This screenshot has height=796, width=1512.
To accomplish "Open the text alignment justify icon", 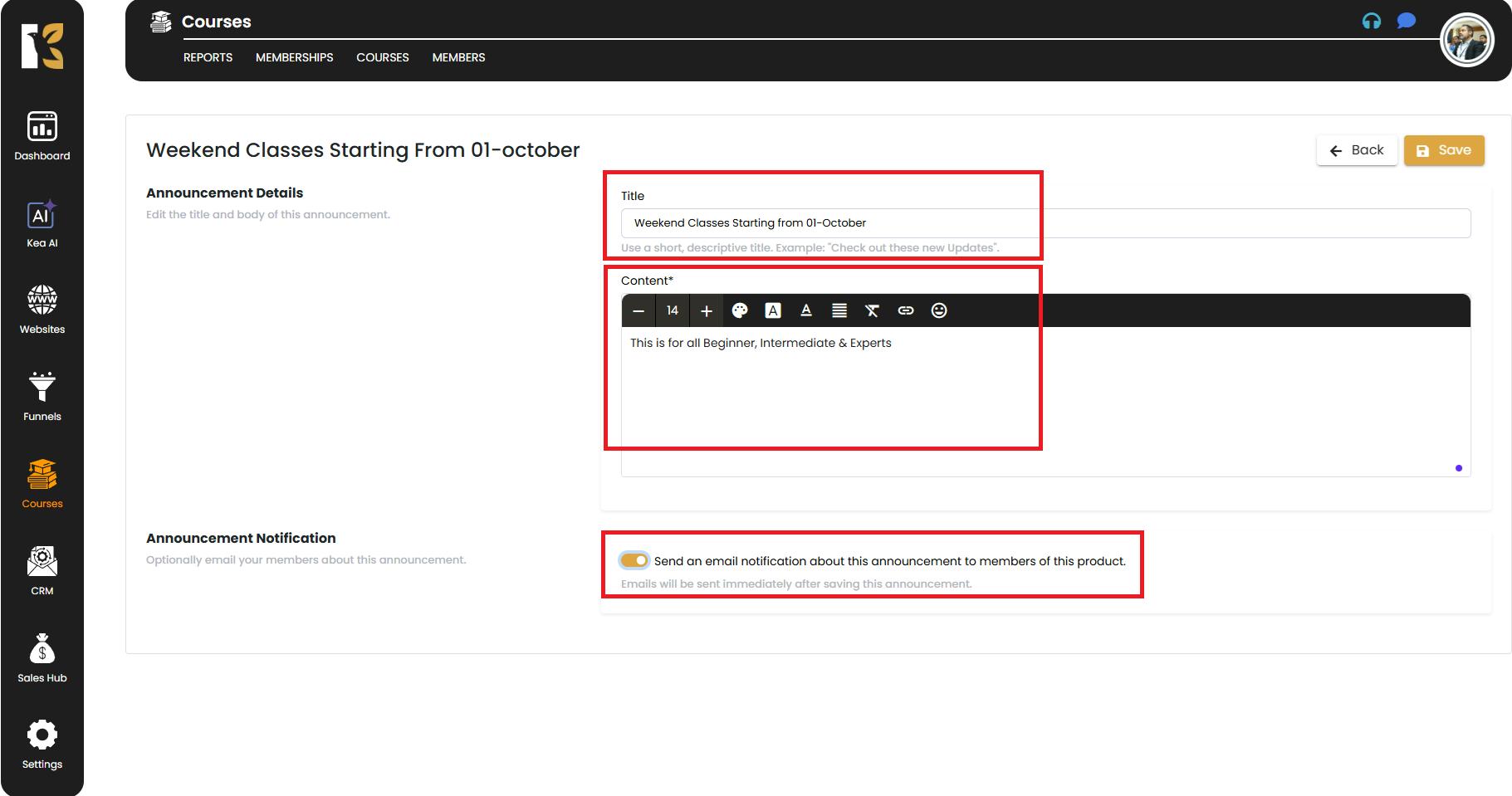I will click(839, 310).
